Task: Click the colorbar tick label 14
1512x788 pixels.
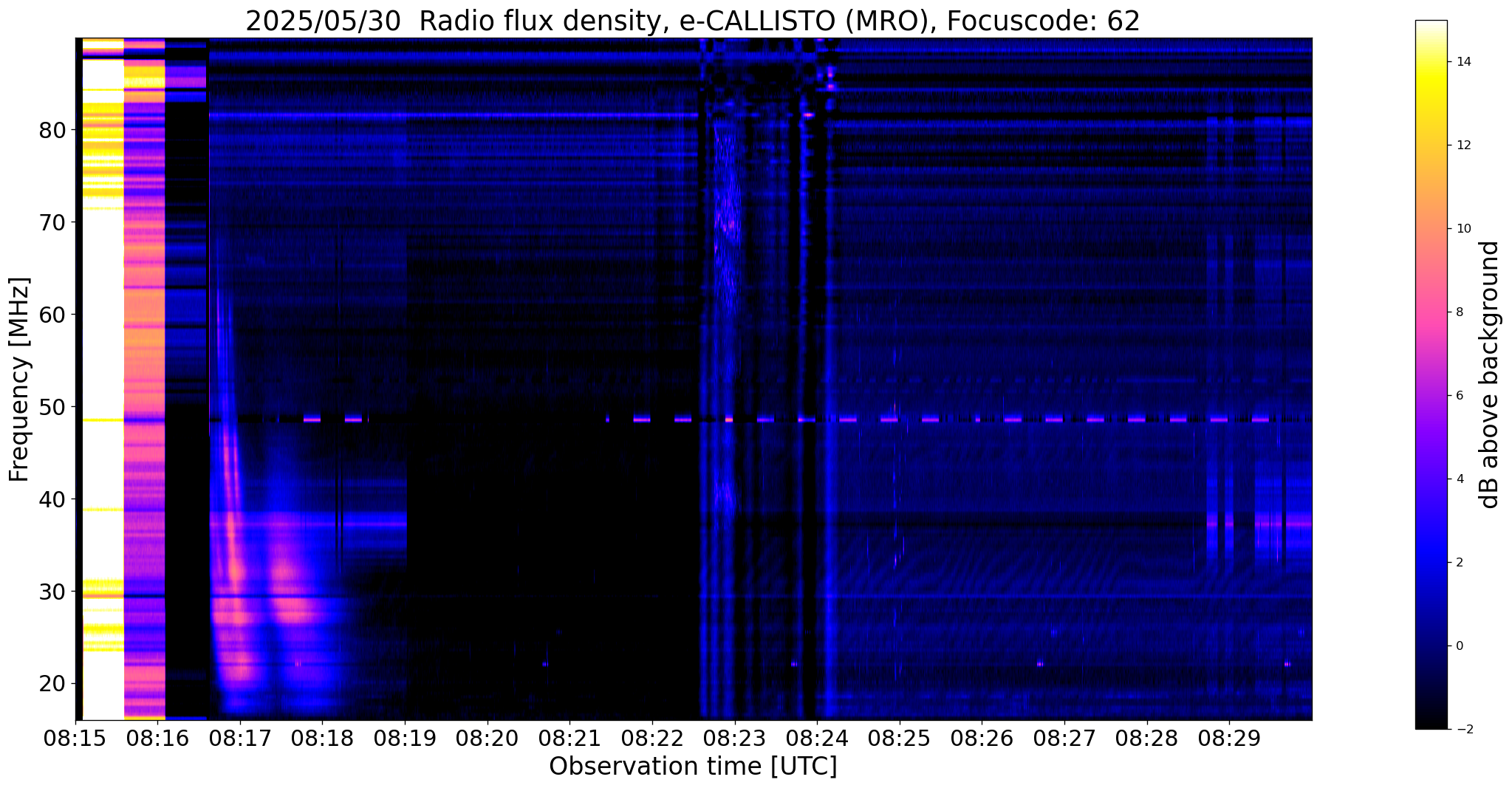Action: click(1463, 62)
